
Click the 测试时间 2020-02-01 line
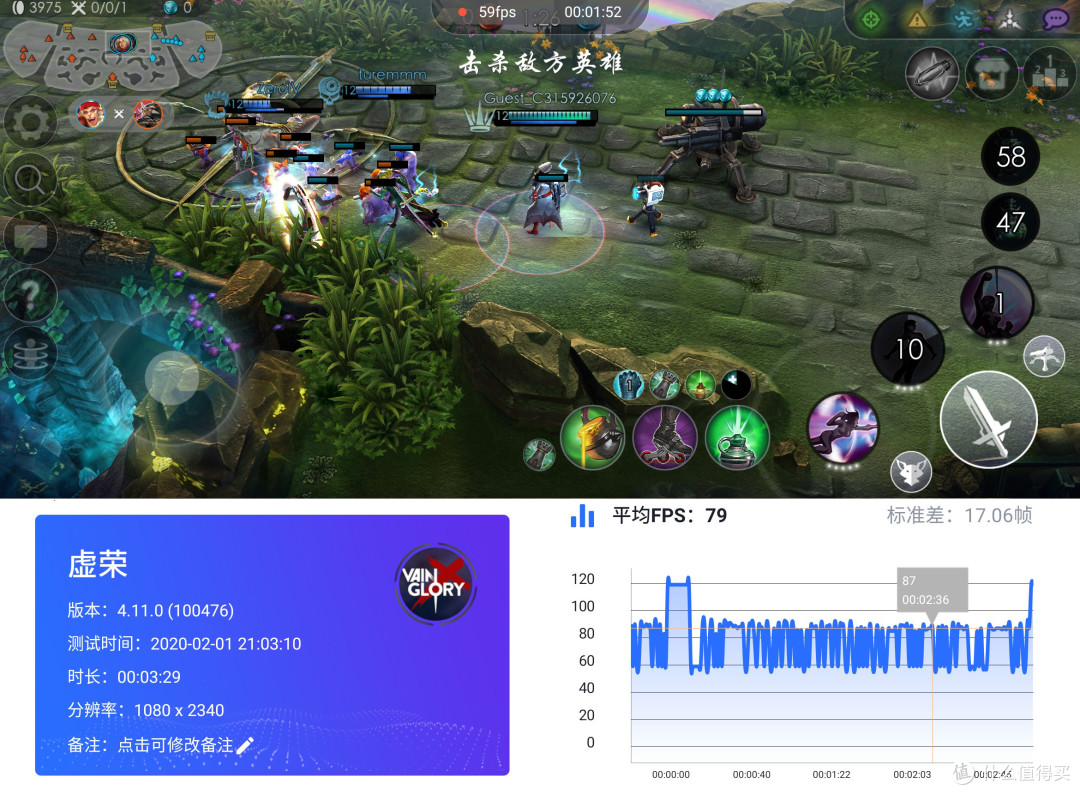(185, 643)
